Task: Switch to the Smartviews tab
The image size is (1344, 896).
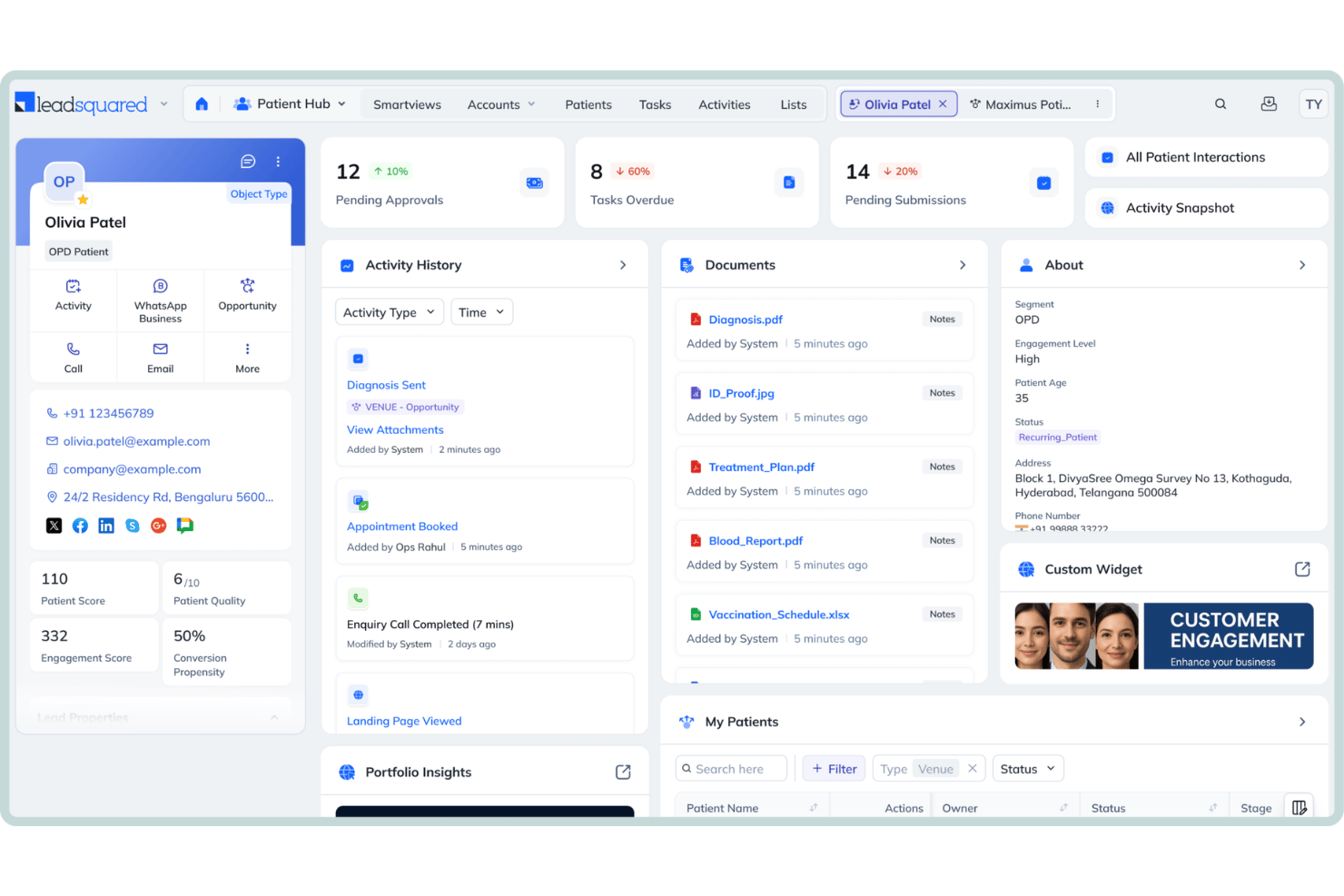Action: click(407, 104)
